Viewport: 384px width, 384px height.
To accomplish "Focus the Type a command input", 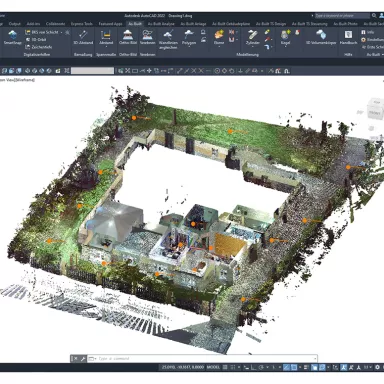I will [x=201, y=359].
